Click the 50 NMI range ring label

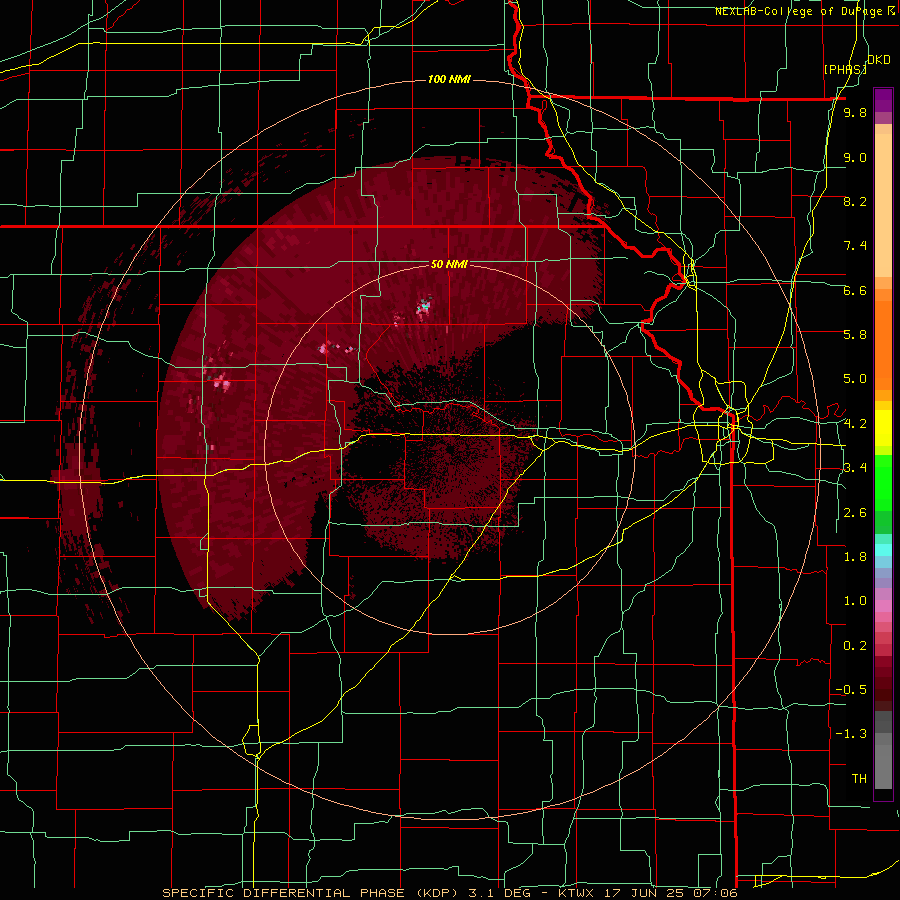click(x=449, y=264)
